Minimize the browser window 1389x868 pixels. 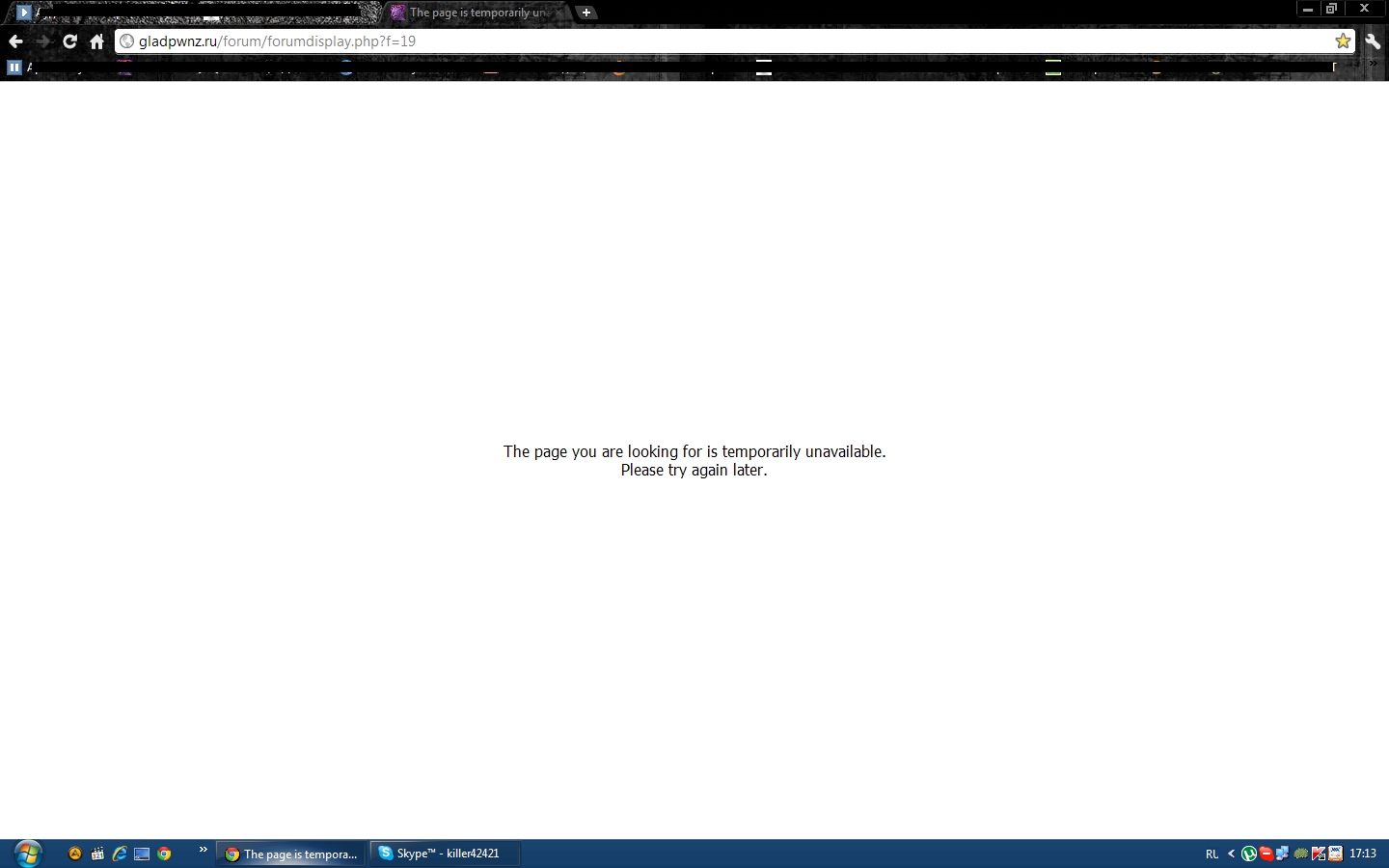pos(1308,9)
